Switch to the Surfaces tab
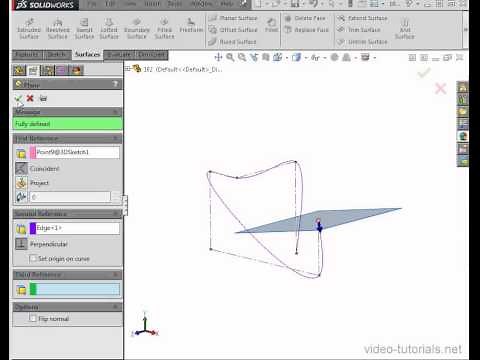480x360 pixels. click(87, 55)
